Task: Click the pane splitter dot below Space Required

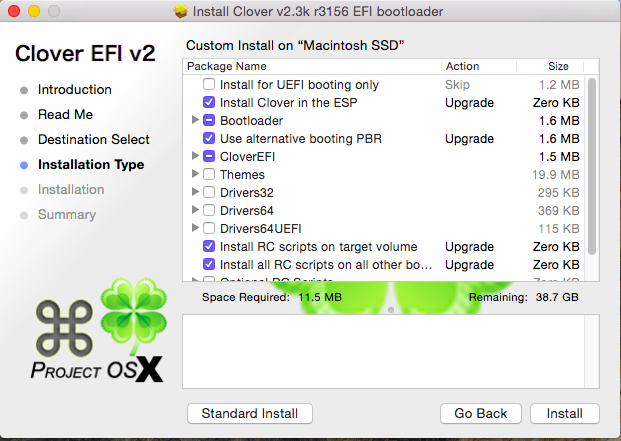Action: [x=391, y=310]
